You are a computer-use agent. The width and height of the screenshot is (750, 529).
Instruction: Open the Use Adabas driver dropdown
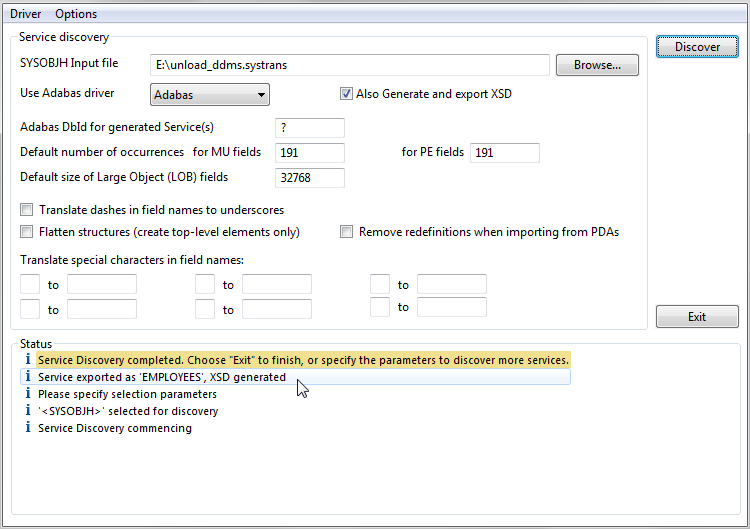point(210,95)
